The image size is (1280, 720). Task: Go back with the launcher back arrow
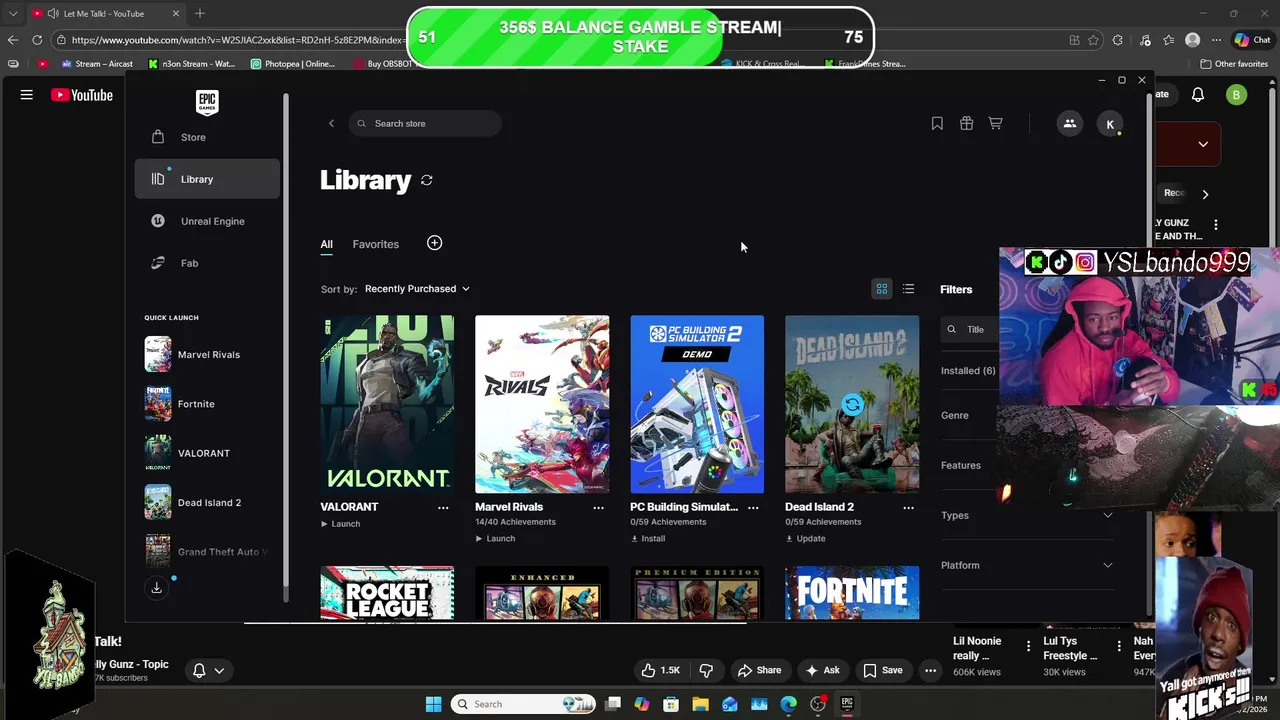tap(331, 123)
